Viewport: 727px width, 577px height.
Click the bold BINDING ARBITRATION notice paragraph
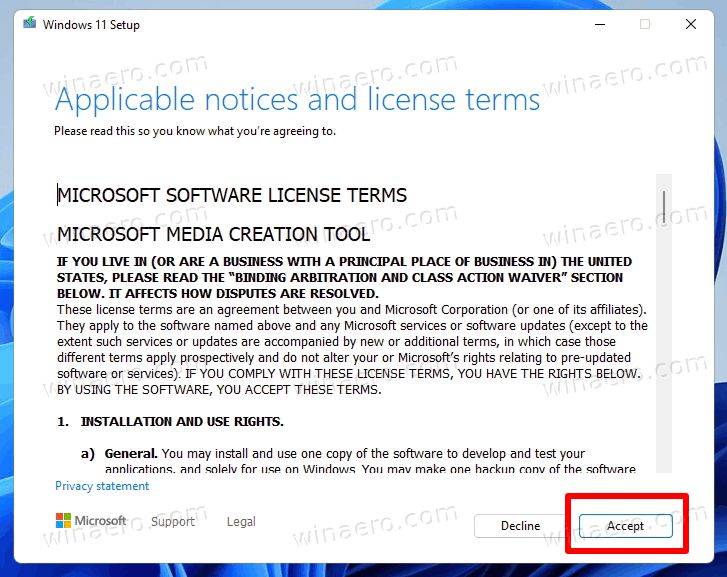344,277
